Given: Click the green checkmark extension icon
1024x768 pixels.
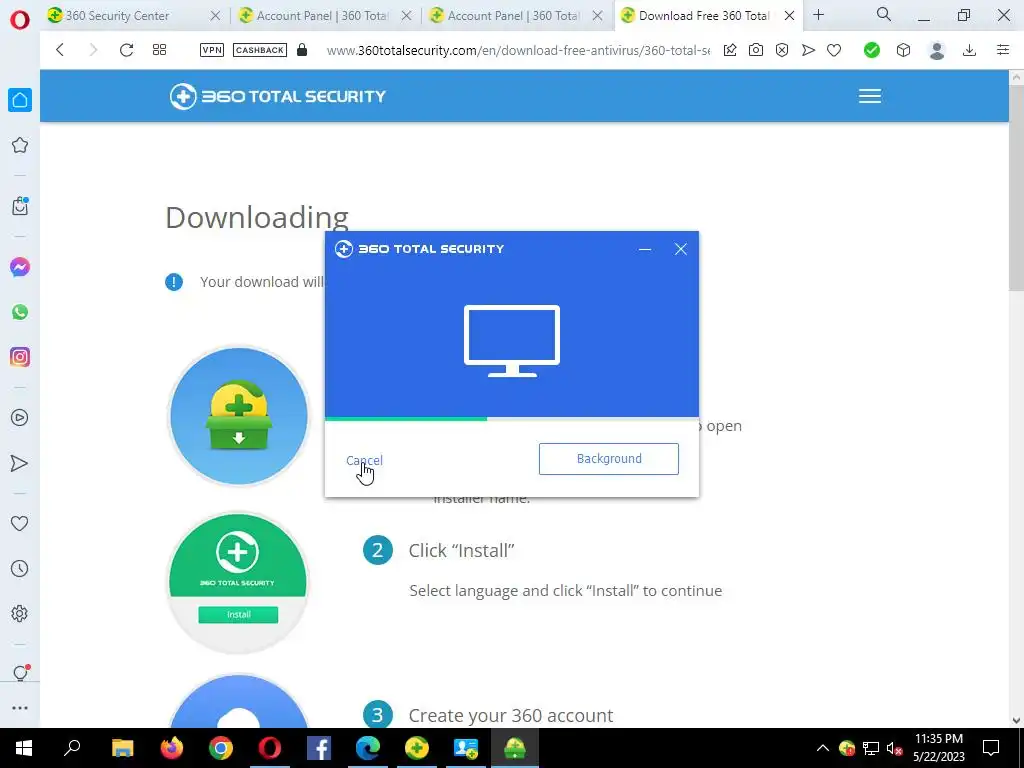Looking at the screenshot, I should pyautogui.click(x=872, y=50).
